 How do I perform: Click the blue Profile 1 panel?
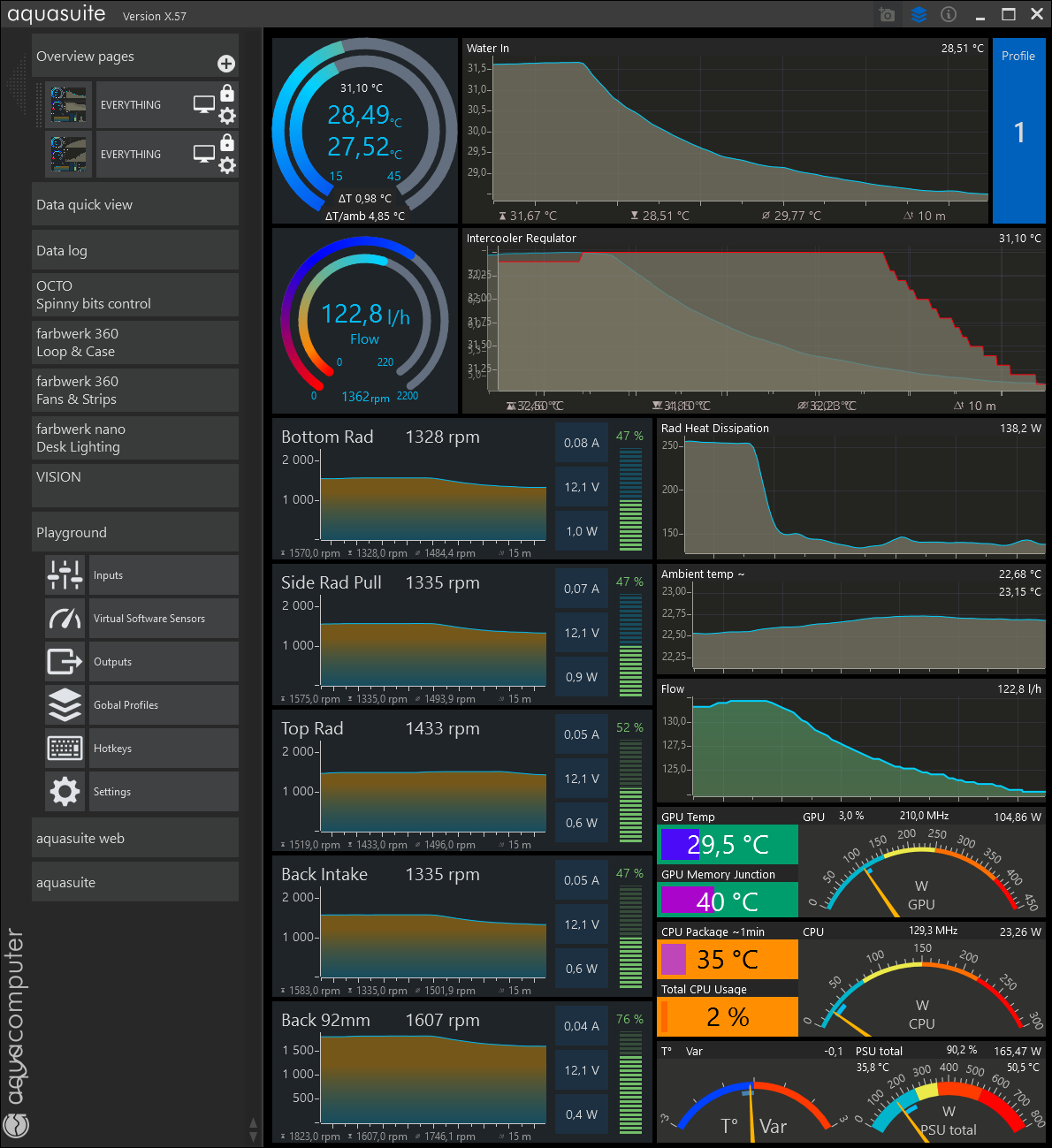tap(1018, 131)
